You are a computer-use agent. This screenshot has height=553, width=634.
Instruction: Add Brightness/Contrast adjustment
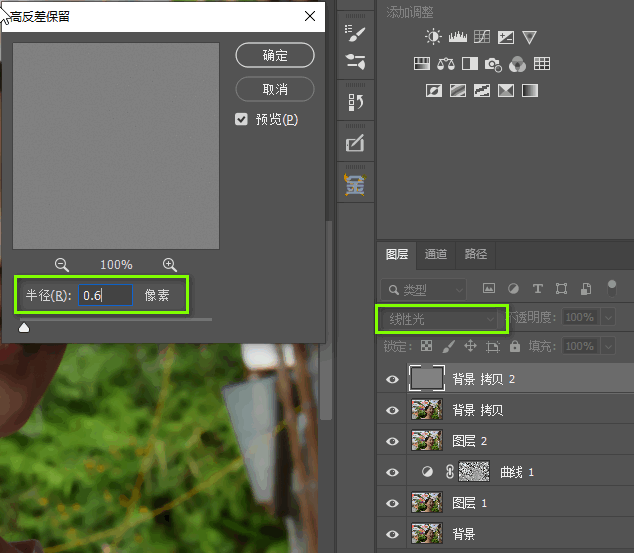coord(433,37)
